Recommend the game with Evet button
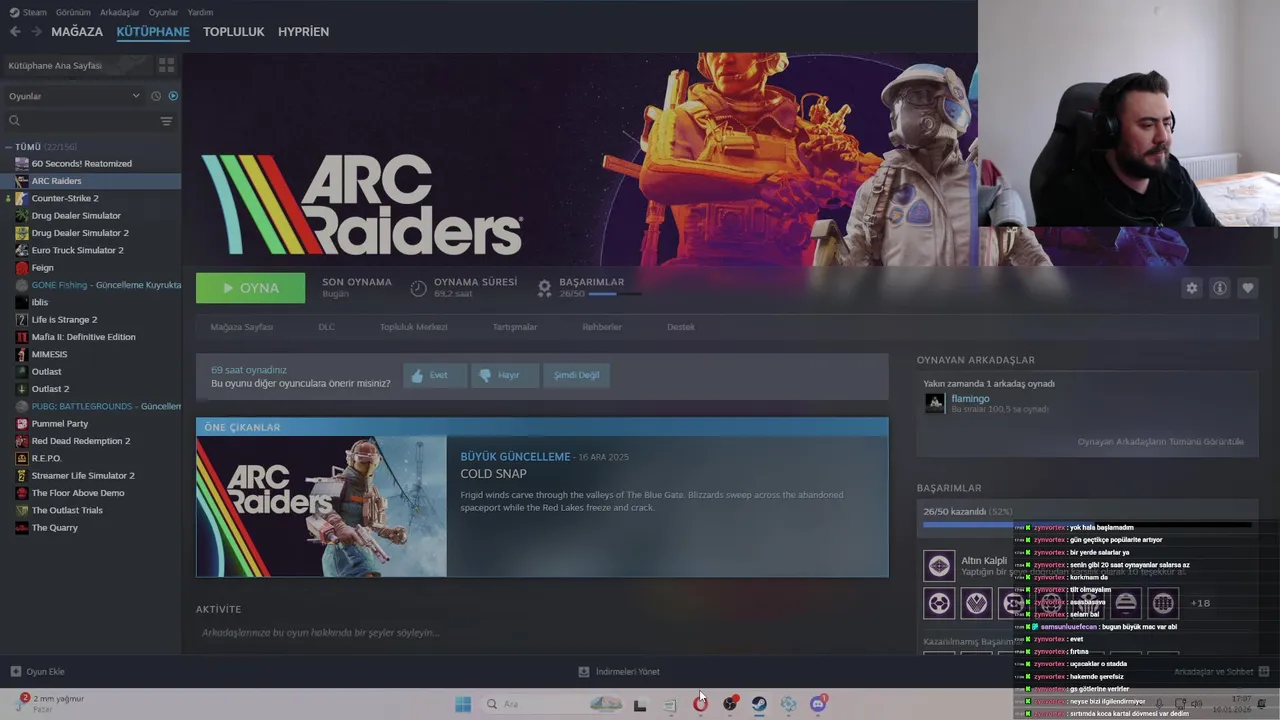The height and width of the screenshot is (720, 1280). pyautogui.click(x=435, y=375)
